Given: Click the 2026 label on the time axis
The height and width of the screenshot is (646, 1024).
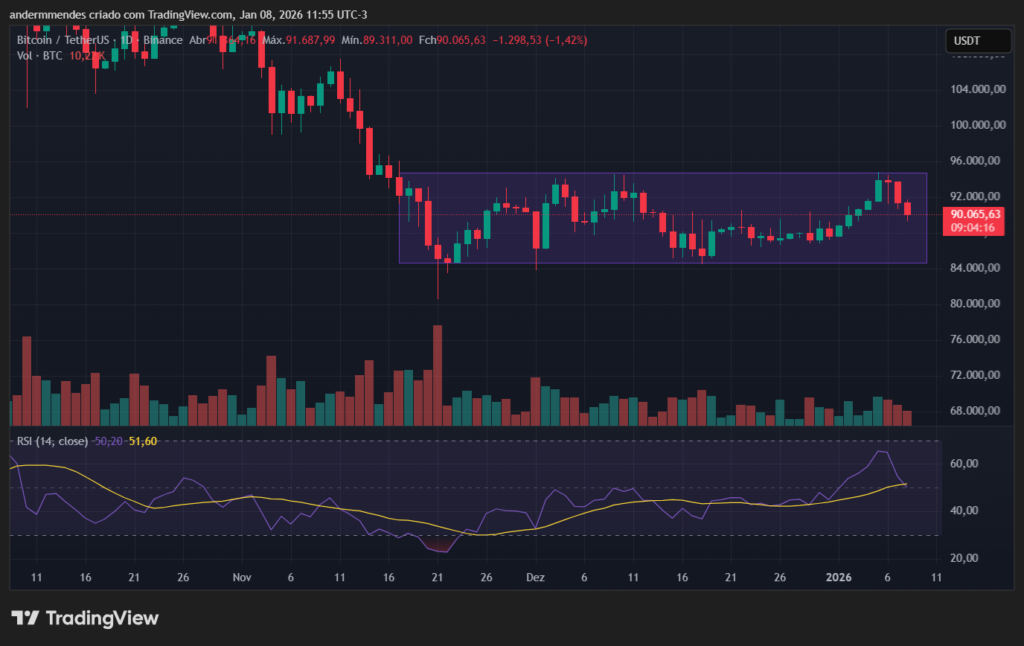Looking at the screenshot, I should point(838,578).
